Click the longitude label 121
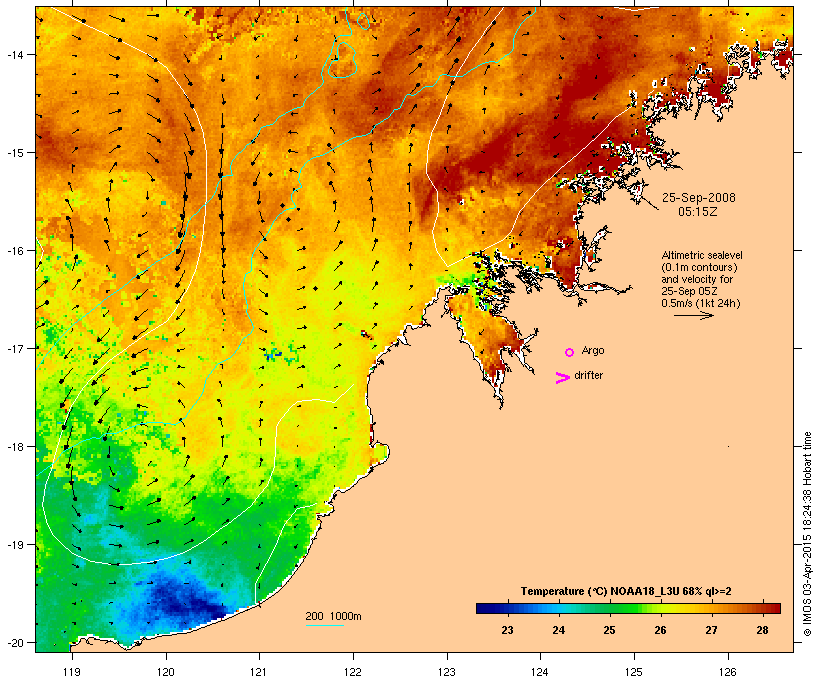This screenshot has width=820, height=680. [x=259, y=672]
